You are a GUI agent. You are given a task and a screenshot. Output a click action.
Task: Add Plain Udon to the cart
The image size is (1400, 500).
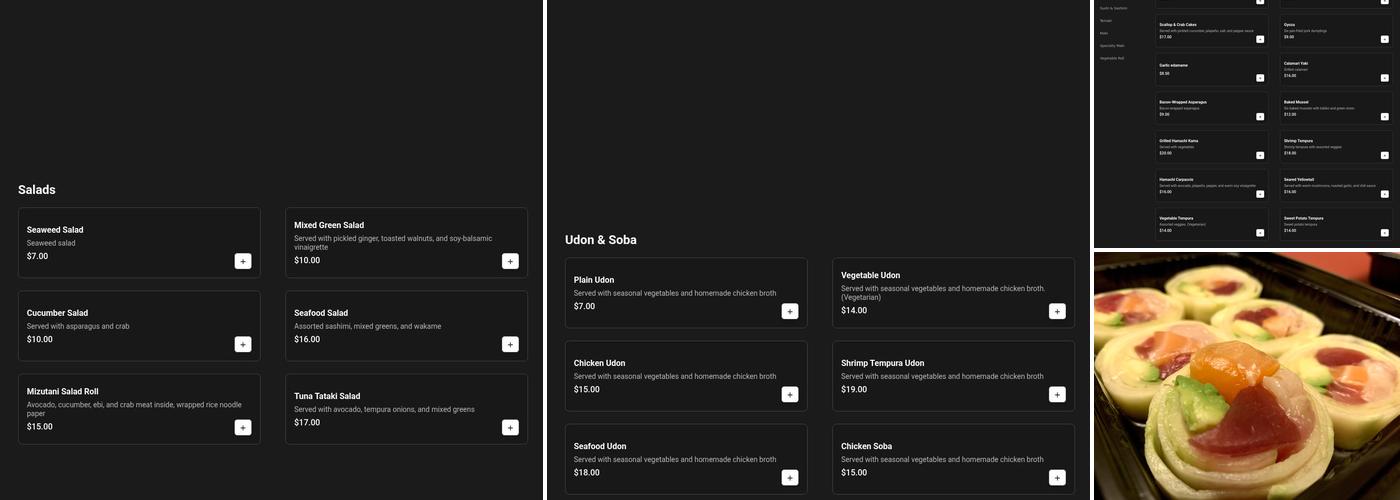pos(790,311)
